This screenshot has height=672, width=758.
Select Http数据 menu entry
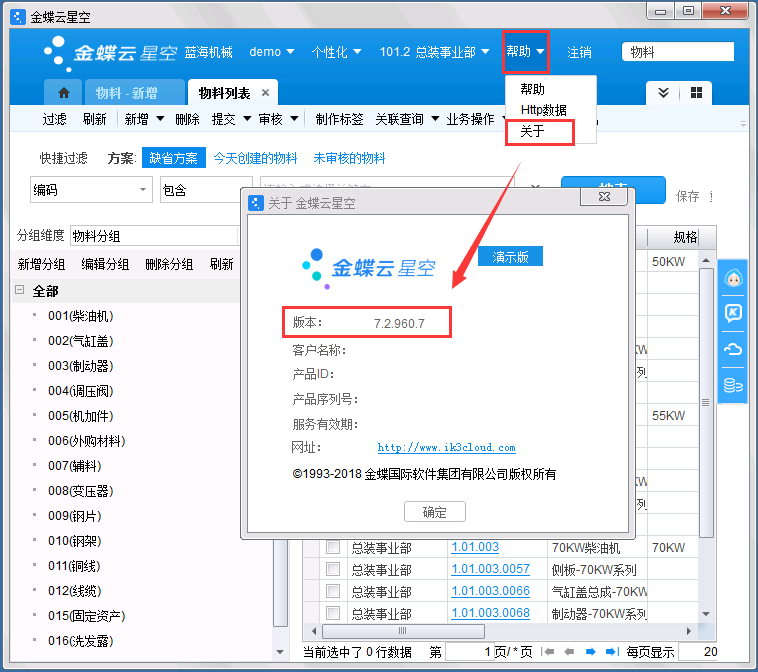[543, 110]
